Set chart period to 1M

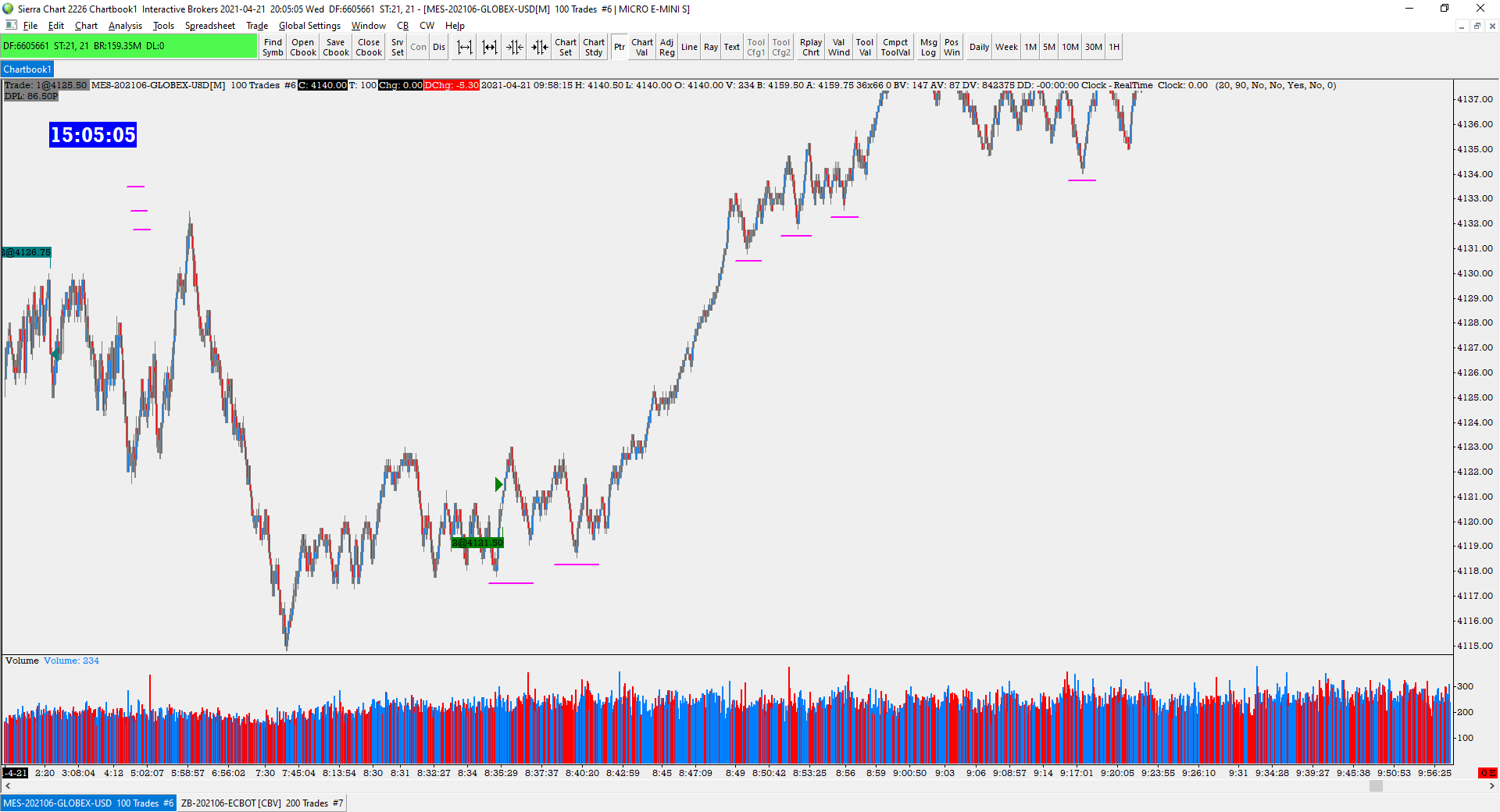coord(1030,47)
